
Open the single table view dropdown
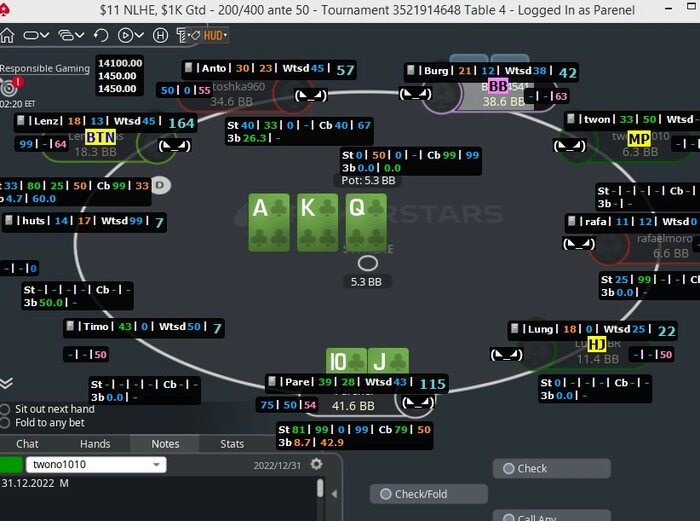pos(36,35)
